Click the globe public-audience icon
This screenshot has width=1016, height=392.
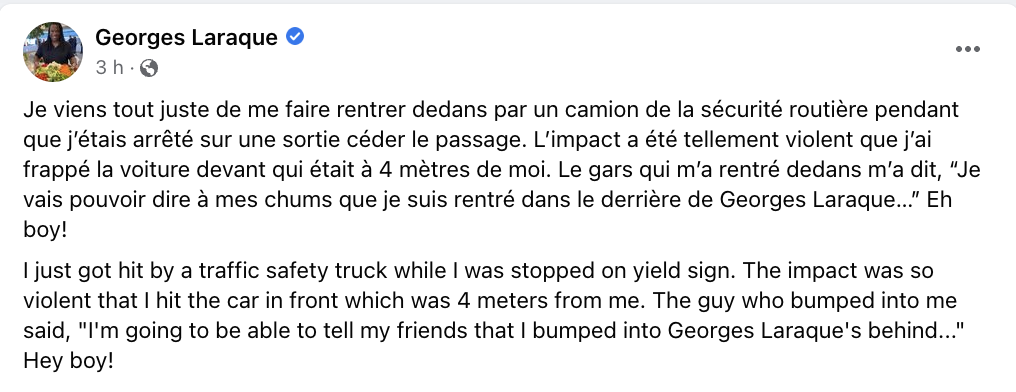148,67
